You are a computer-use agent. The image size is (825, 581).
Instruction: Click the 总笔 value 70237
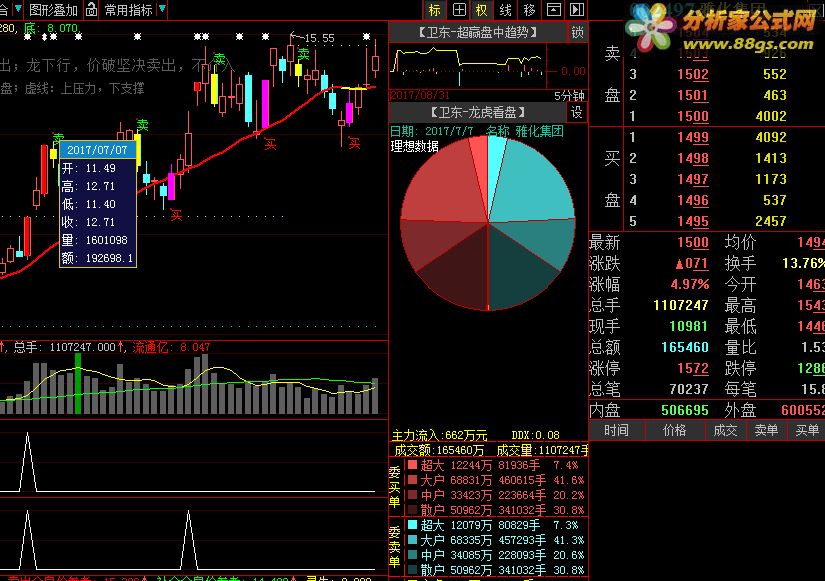pos(689,389)
